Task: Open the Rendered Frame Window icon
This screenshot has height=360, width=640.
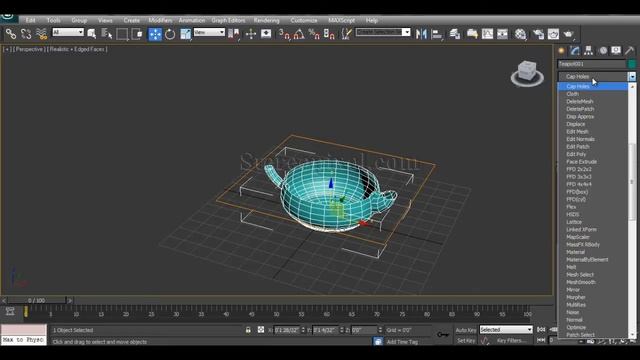Action: 553,34
